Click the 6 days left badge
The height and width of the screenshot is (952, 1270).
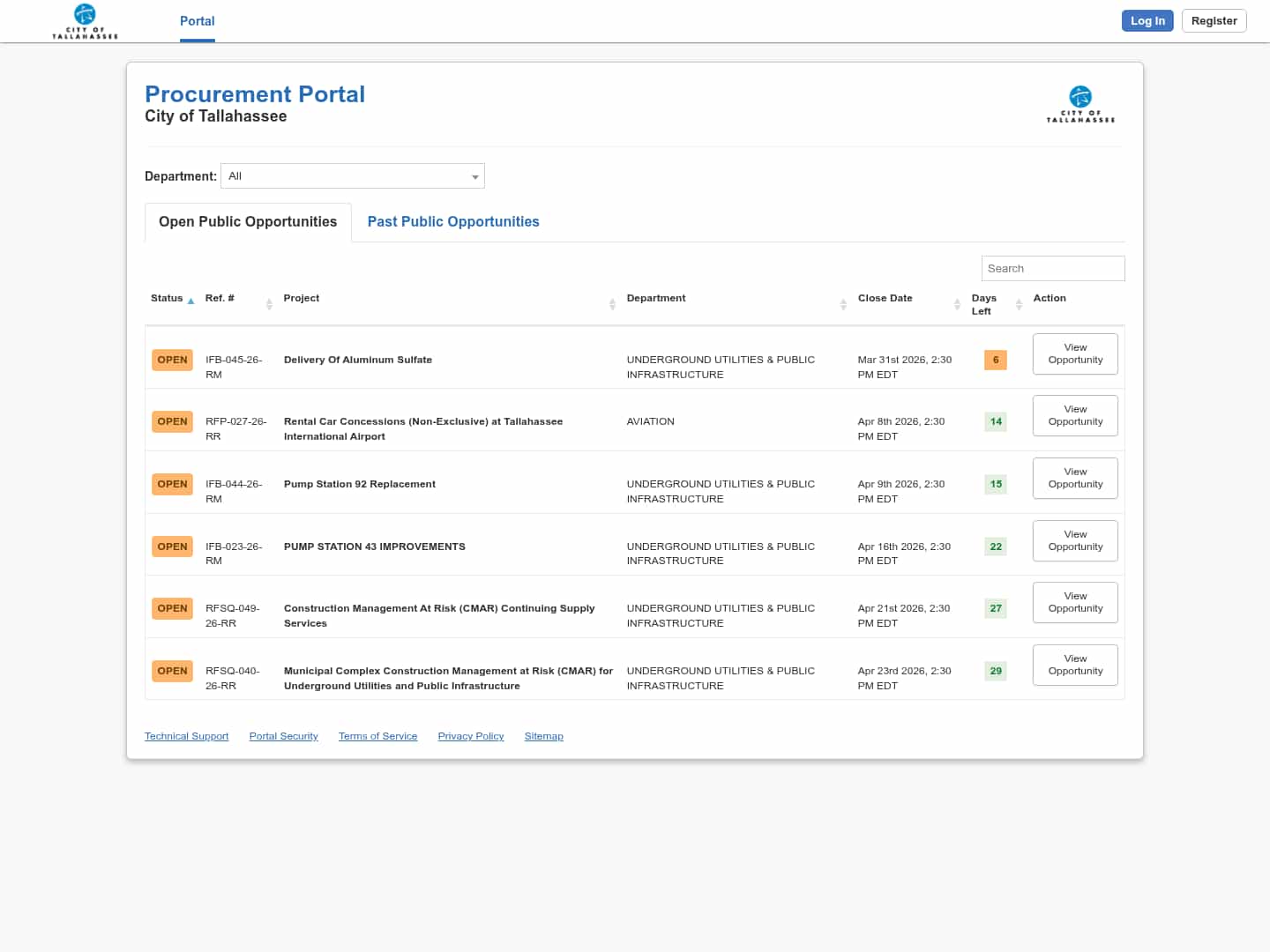pos(996,360)
